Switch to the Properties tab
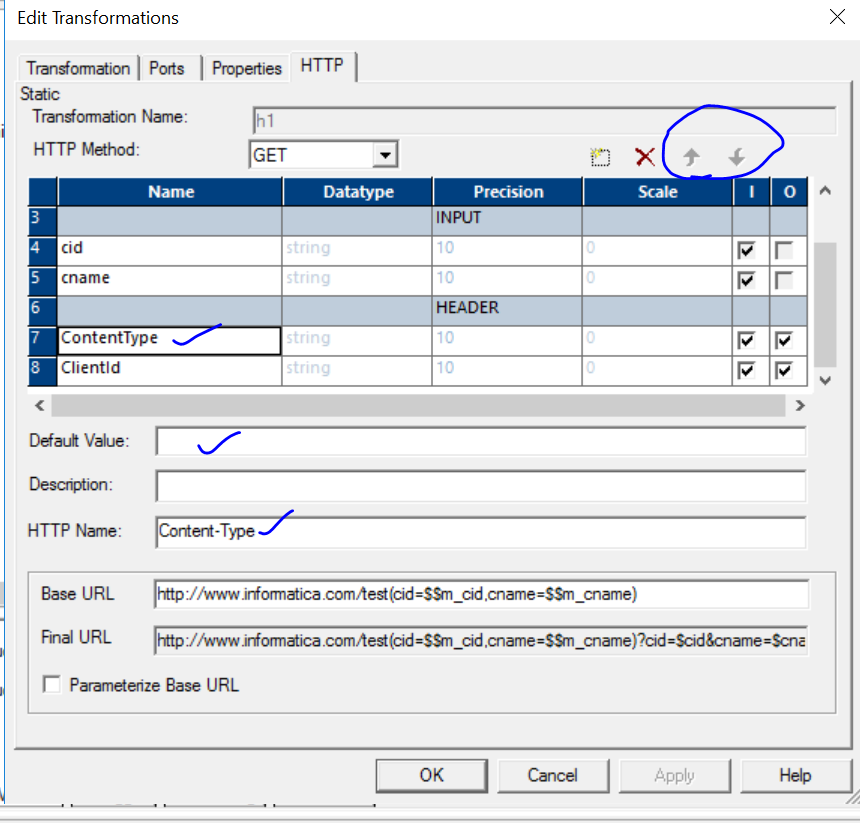860x823 pixels. tap(247, 69)
